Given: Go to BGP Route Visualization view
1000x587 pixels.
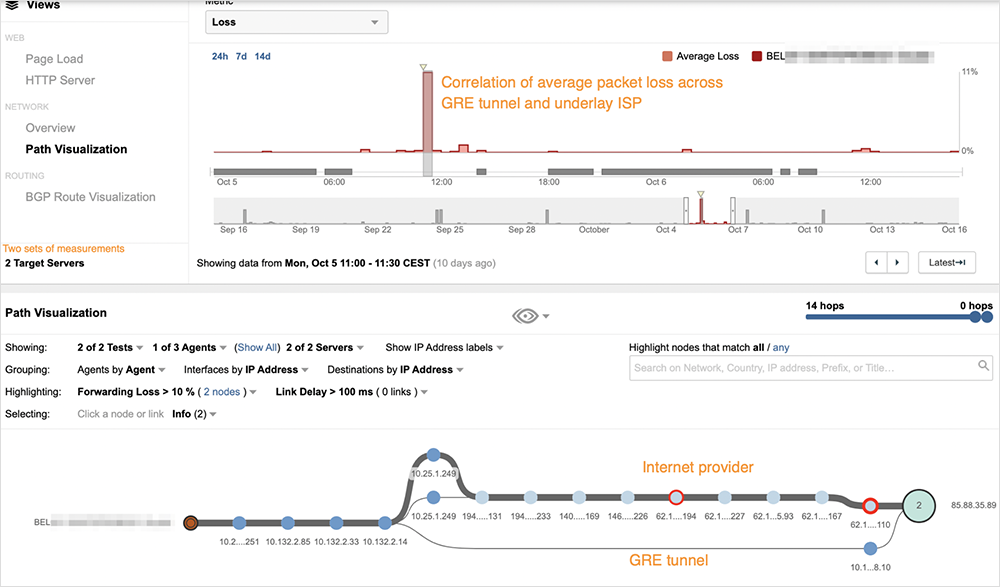Looking at the screenshot, I should click(x=90, y=197).
